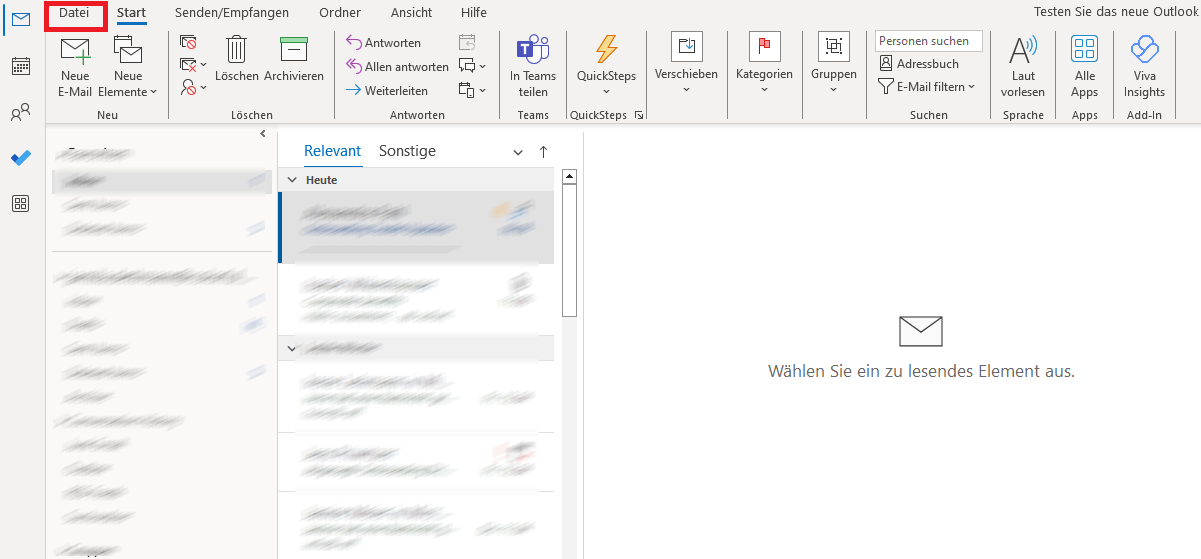Click the Personen suchen search field
The image size is (1201, 559).
[x=928, y=41]
